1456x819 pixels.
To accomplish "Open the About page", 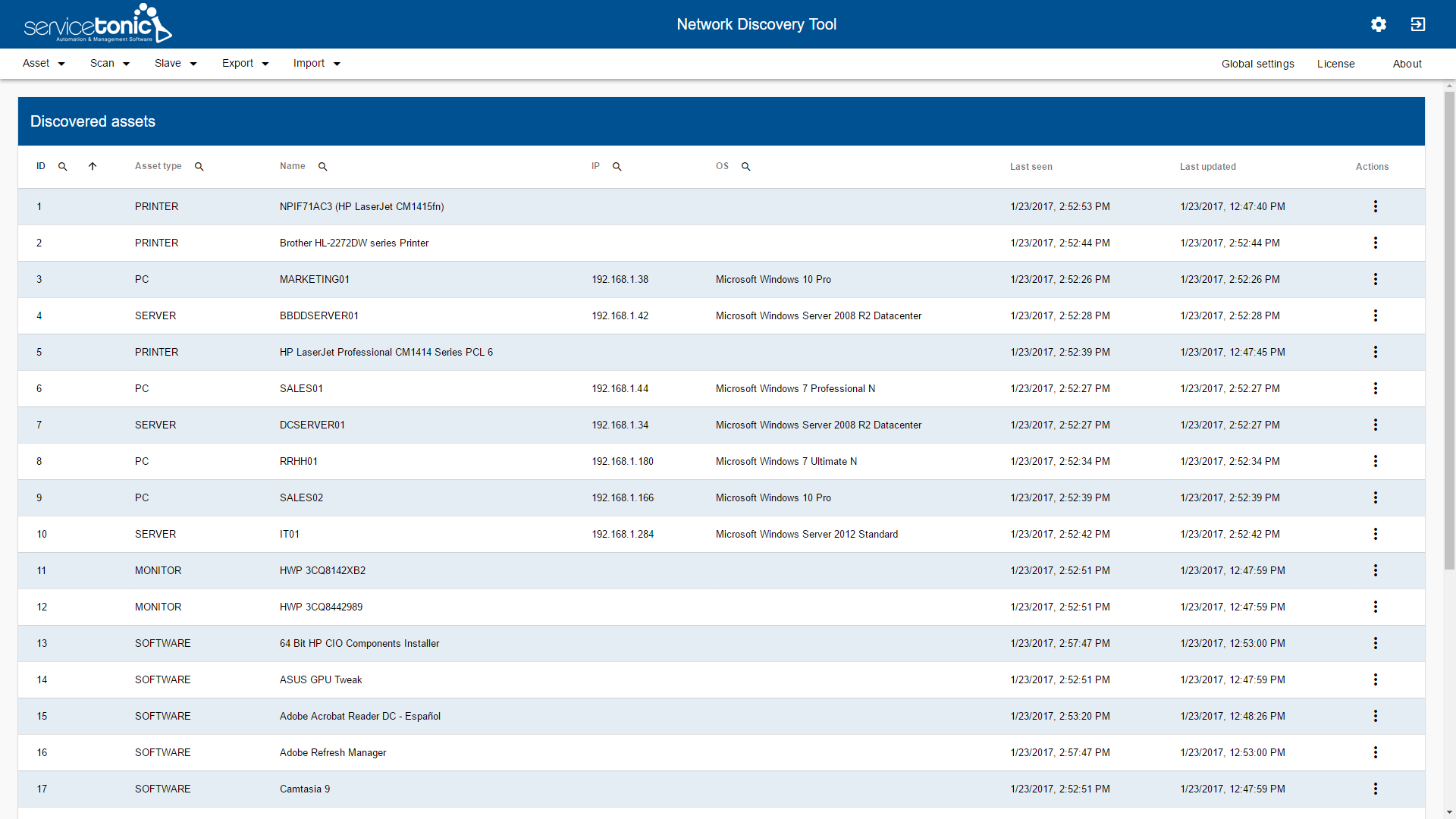I will (x=1407, y=64).
